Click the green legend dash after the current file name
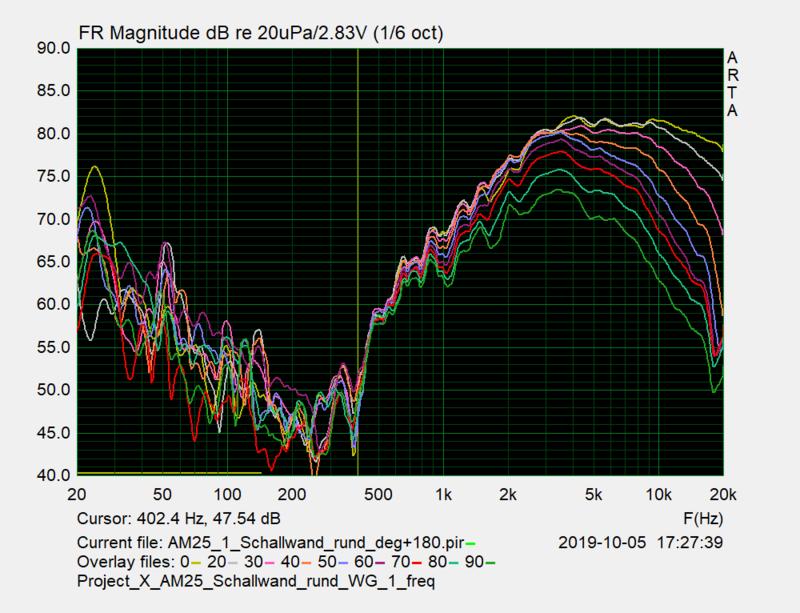800x613 pixels. [x=470, y=544]
